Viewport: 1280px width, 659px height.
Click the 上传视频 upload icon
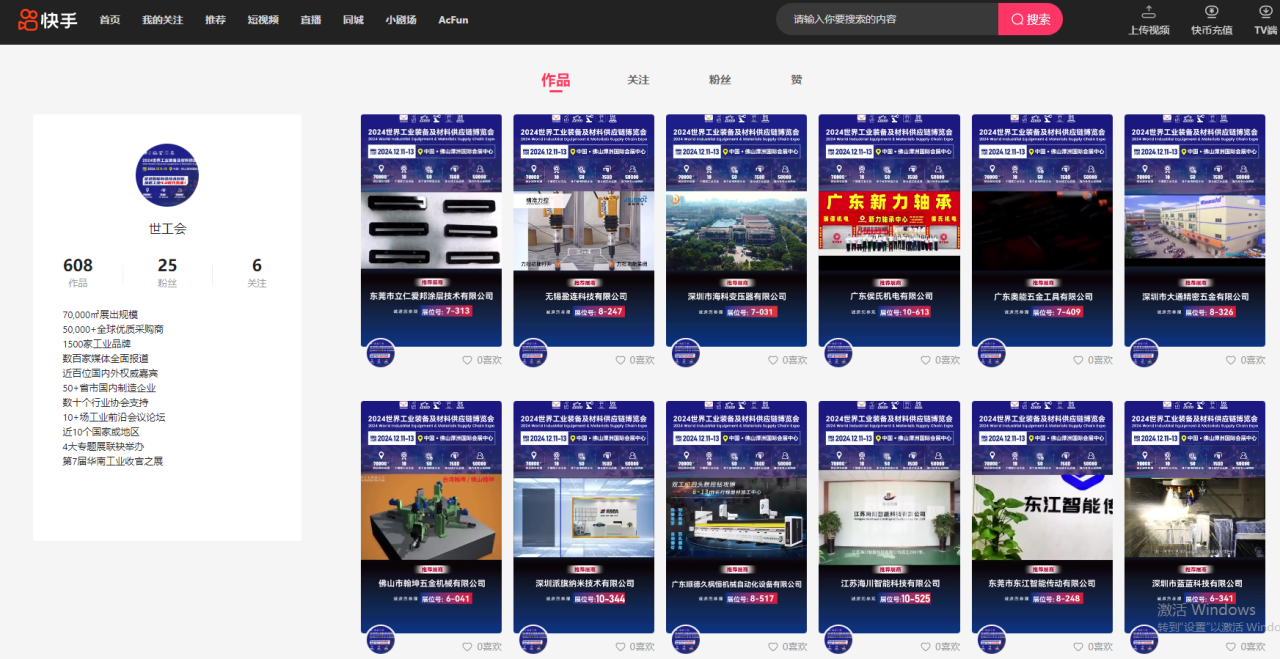[x=1149, y=12]
